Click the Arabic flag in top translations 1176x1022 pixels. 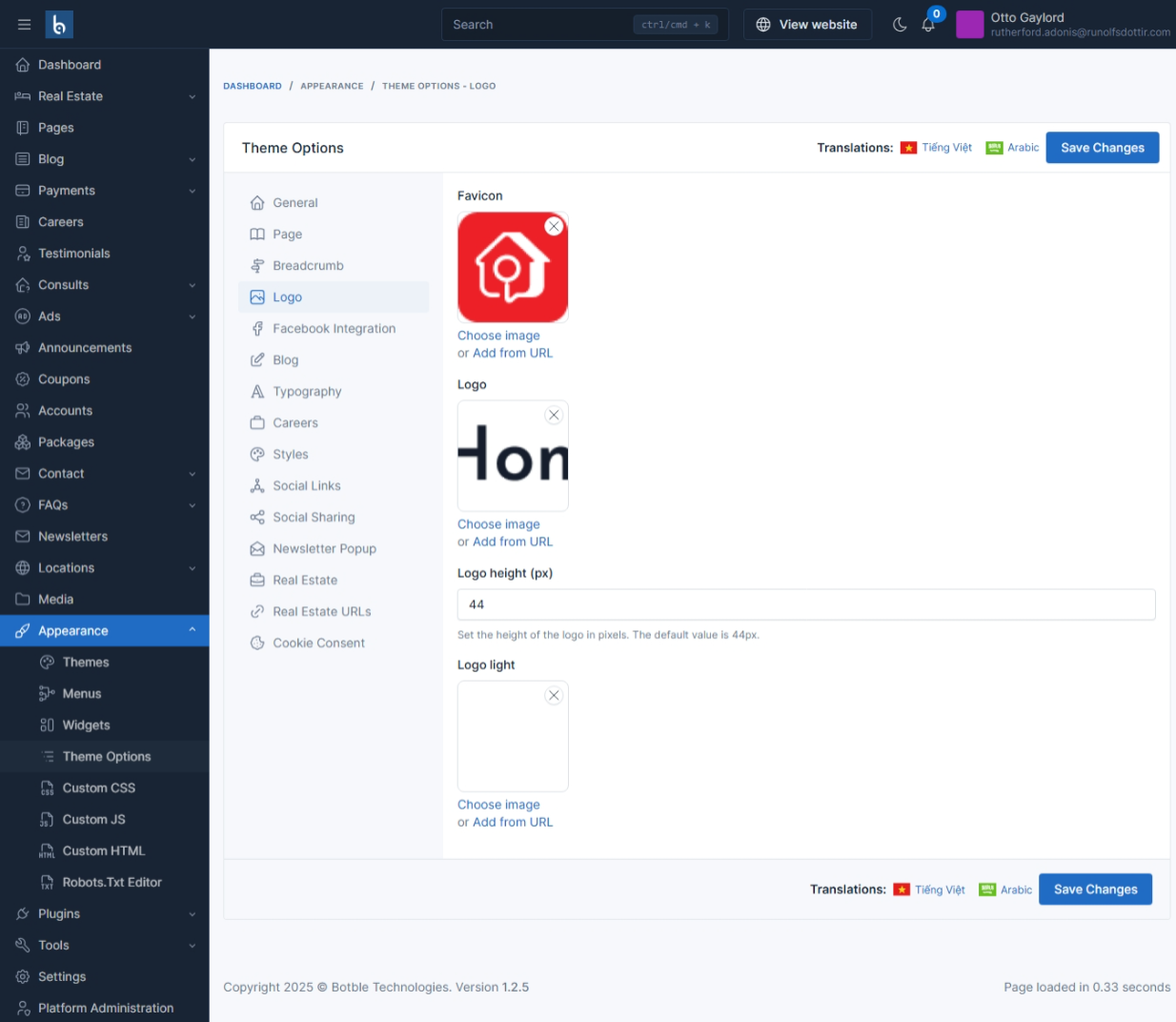994,148
